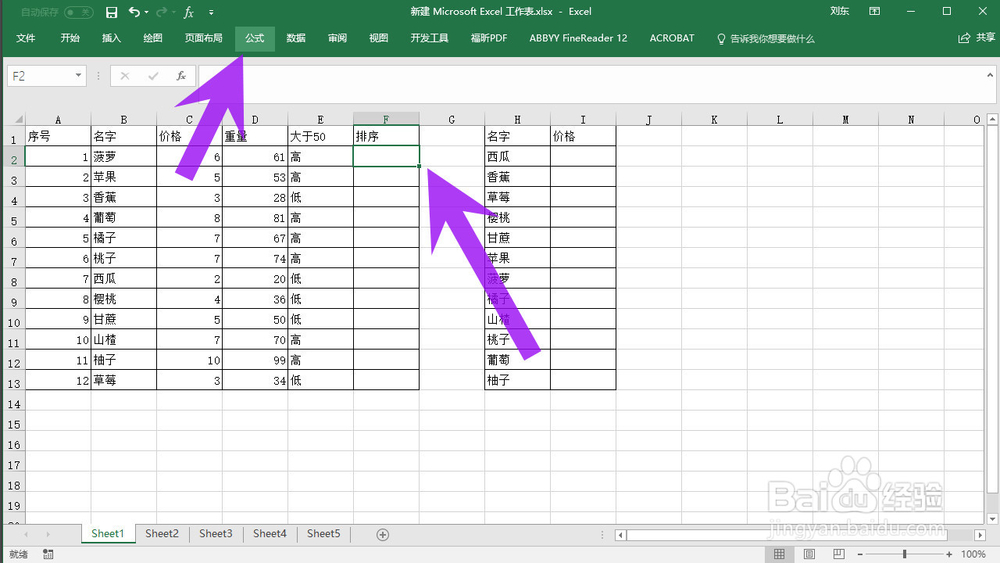Open the 文件 menu tab
Image resolution: width=1000 pixels, height=563 pixels.
26,38
